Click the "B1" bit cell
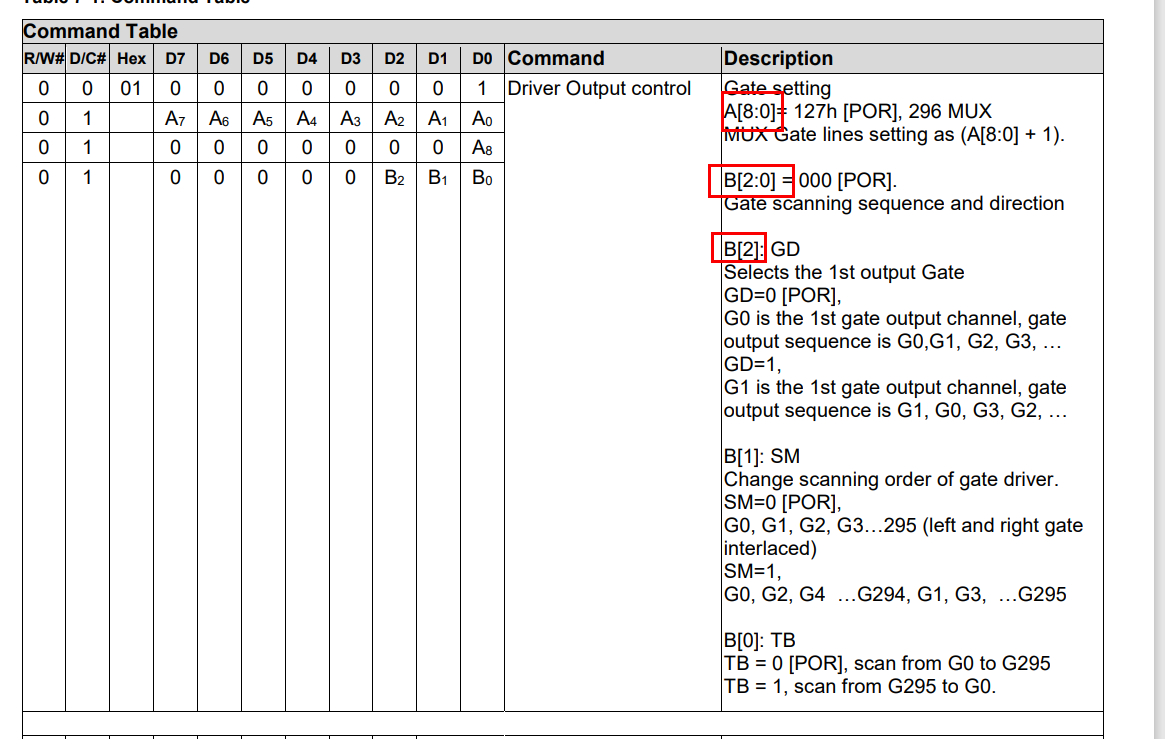The image size is (1165, 739). [438, 178]
